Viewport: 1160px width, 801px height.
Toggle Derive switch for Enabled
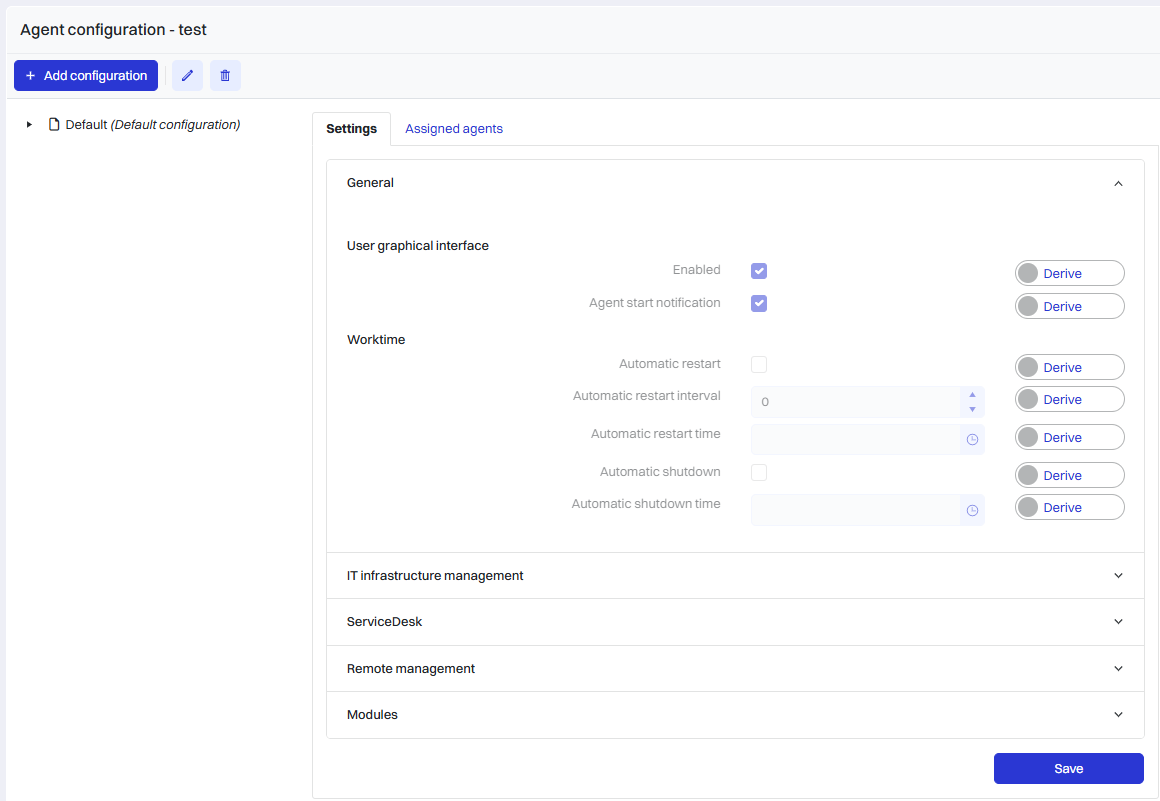(1069, 273)
